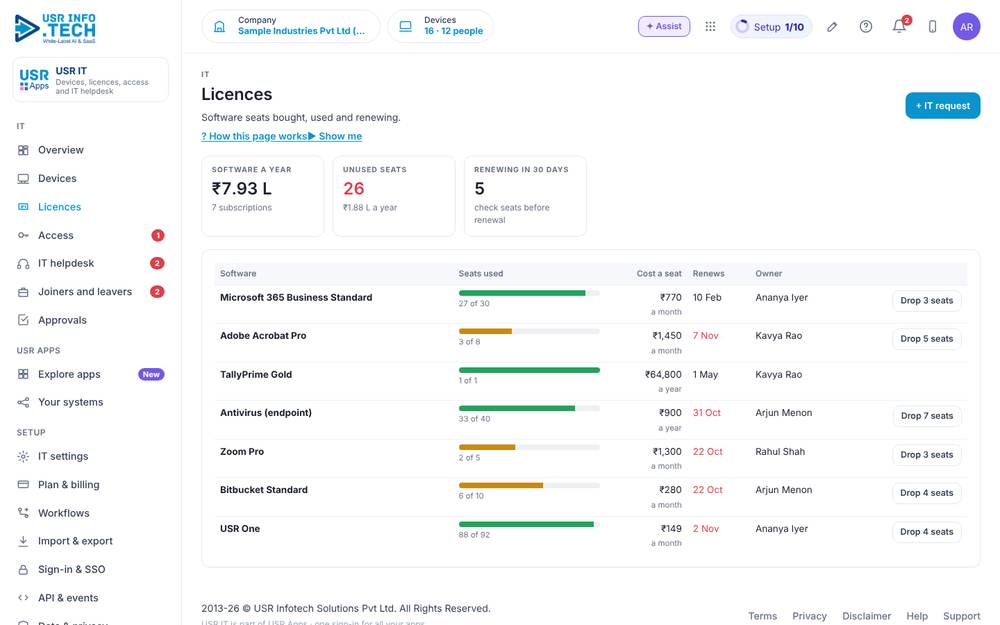Click the Privacy link in the footer
Screen dimensions: 1000x625
[x=809, y=616]
